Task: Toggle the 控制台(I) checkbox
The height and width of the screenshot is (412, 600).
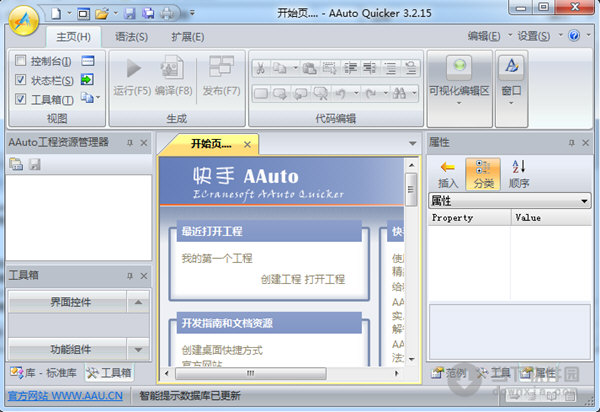Action: coord(21,60)
